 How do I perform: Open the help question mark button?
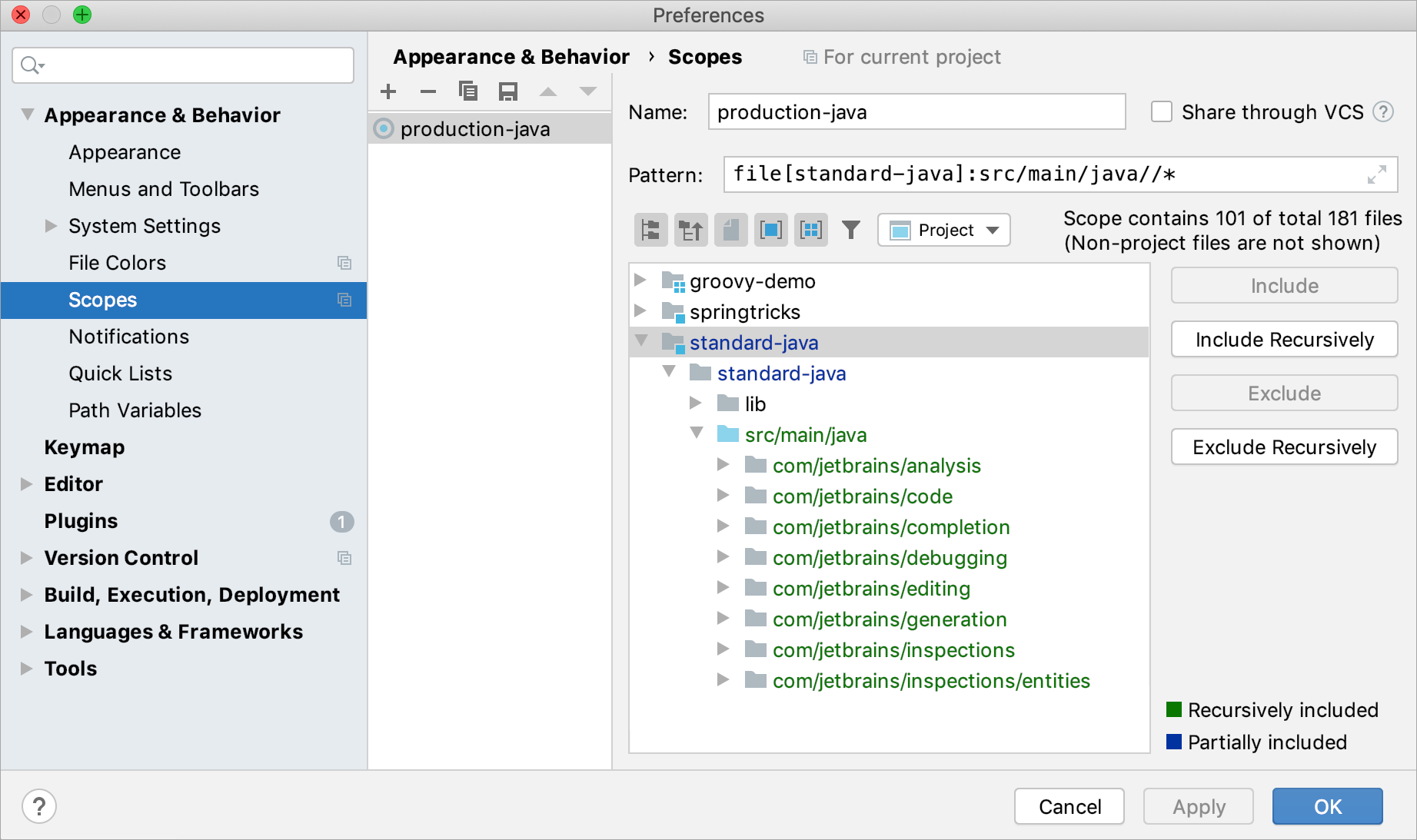[x=39, y=806]
